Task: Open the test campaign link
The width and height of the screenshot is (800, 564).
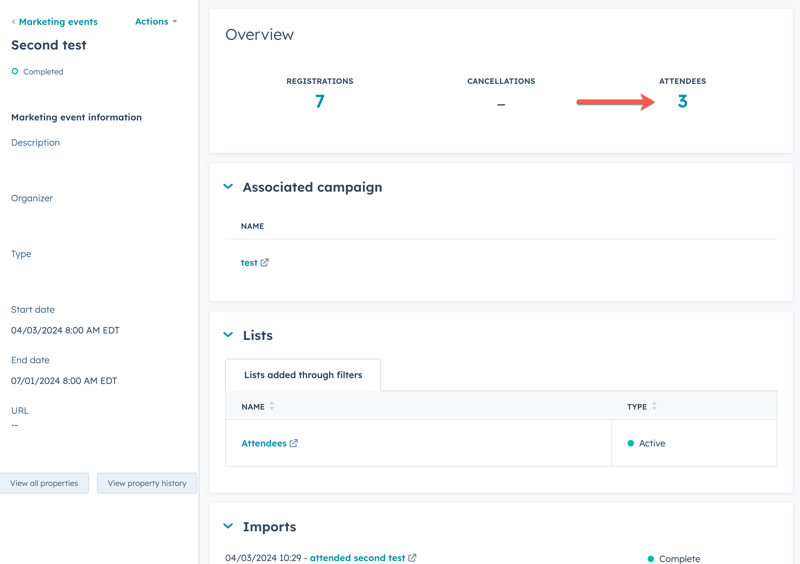Action: tap(249, 263)
